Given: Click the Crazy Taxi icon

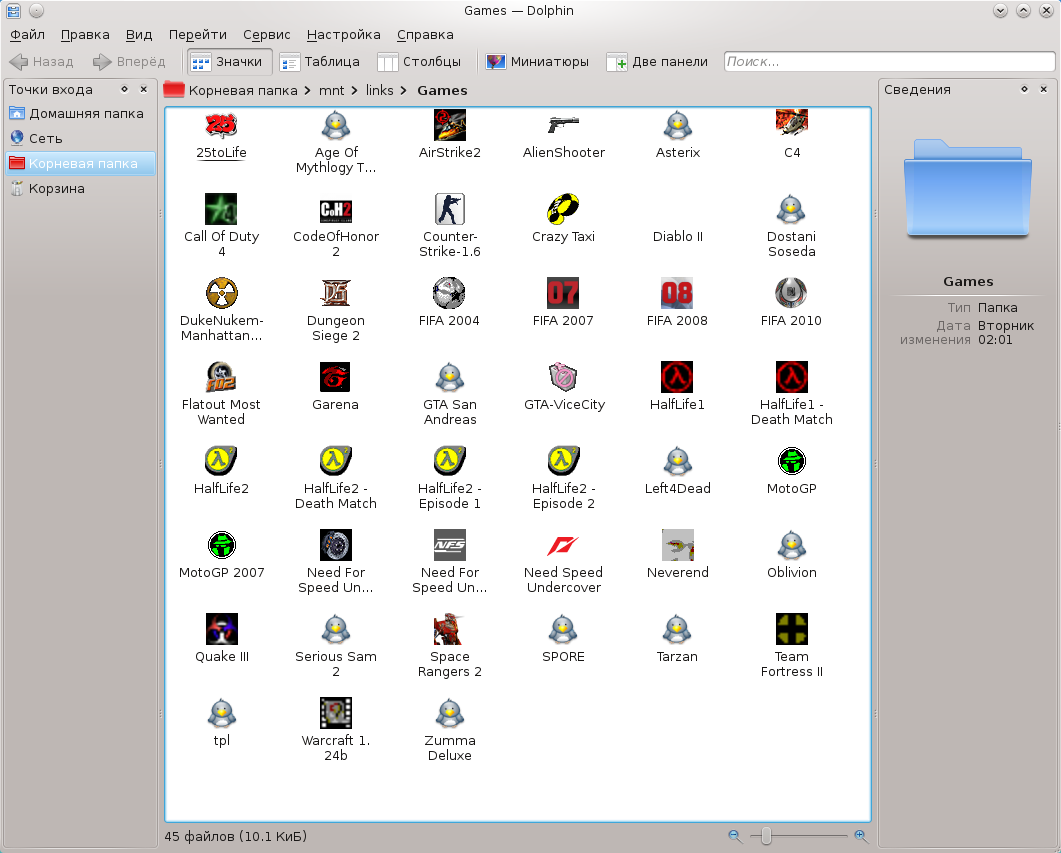Looking at the screenshot, I should click(564, 209).
